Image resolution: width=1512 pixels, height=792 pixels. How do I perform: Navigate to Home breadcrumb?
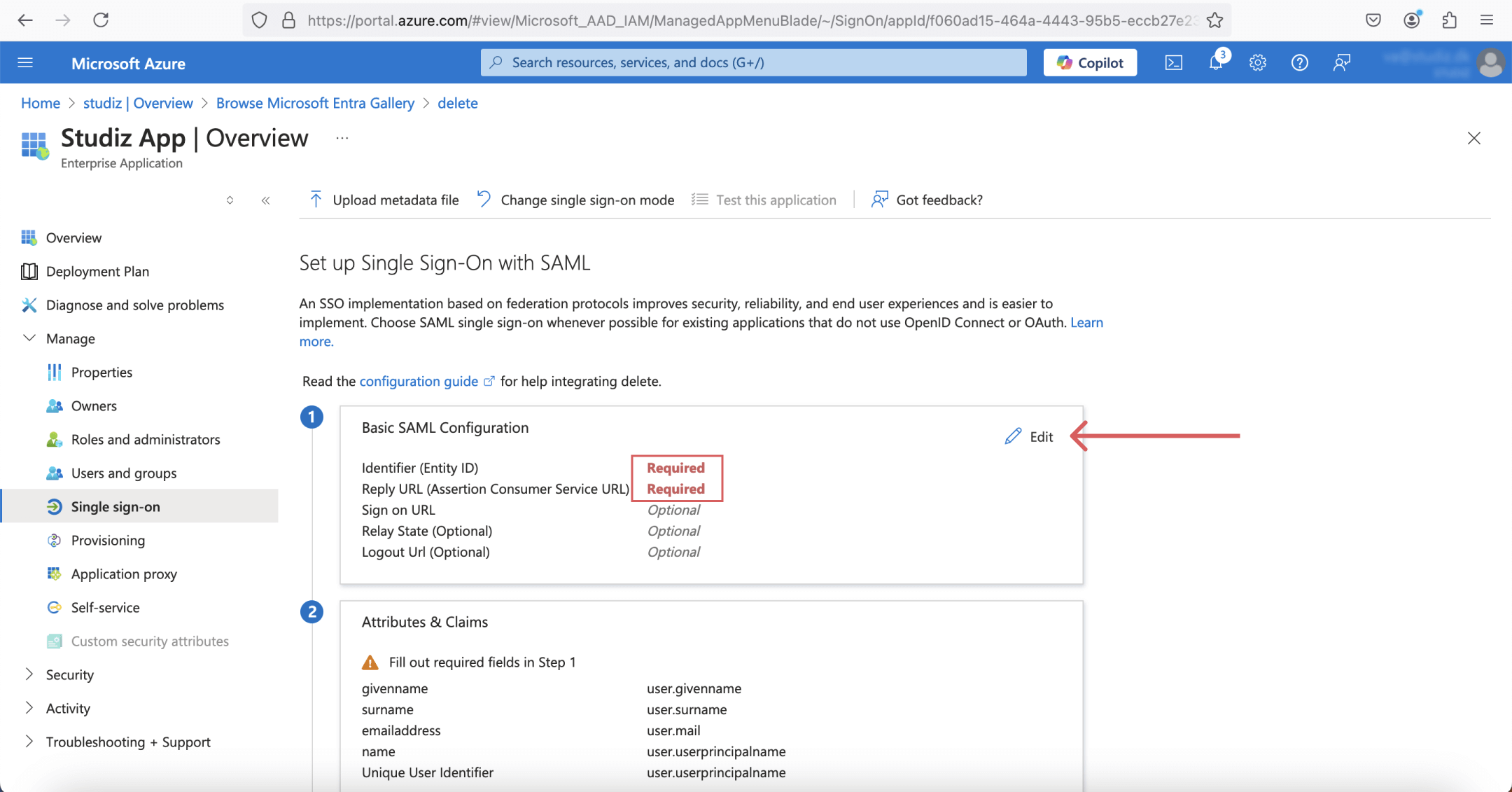[x=41, y=103]
